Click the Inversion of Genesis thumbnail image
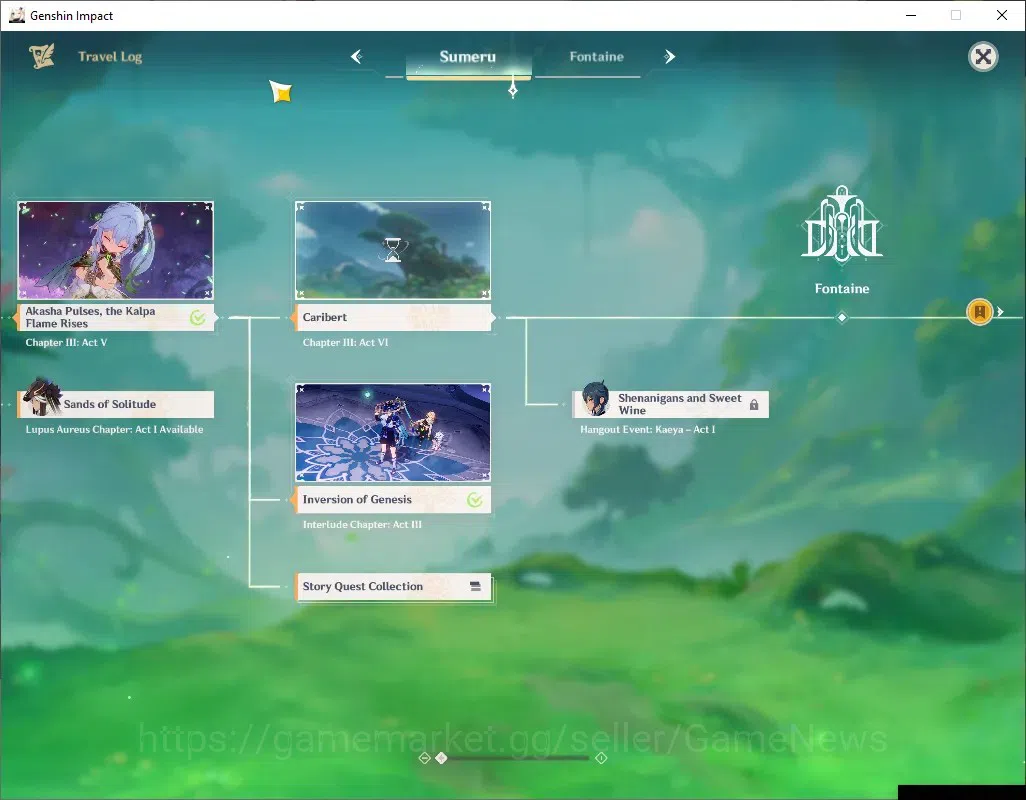This screenshot has height=800, width=1026. click(x=393, y=432)
